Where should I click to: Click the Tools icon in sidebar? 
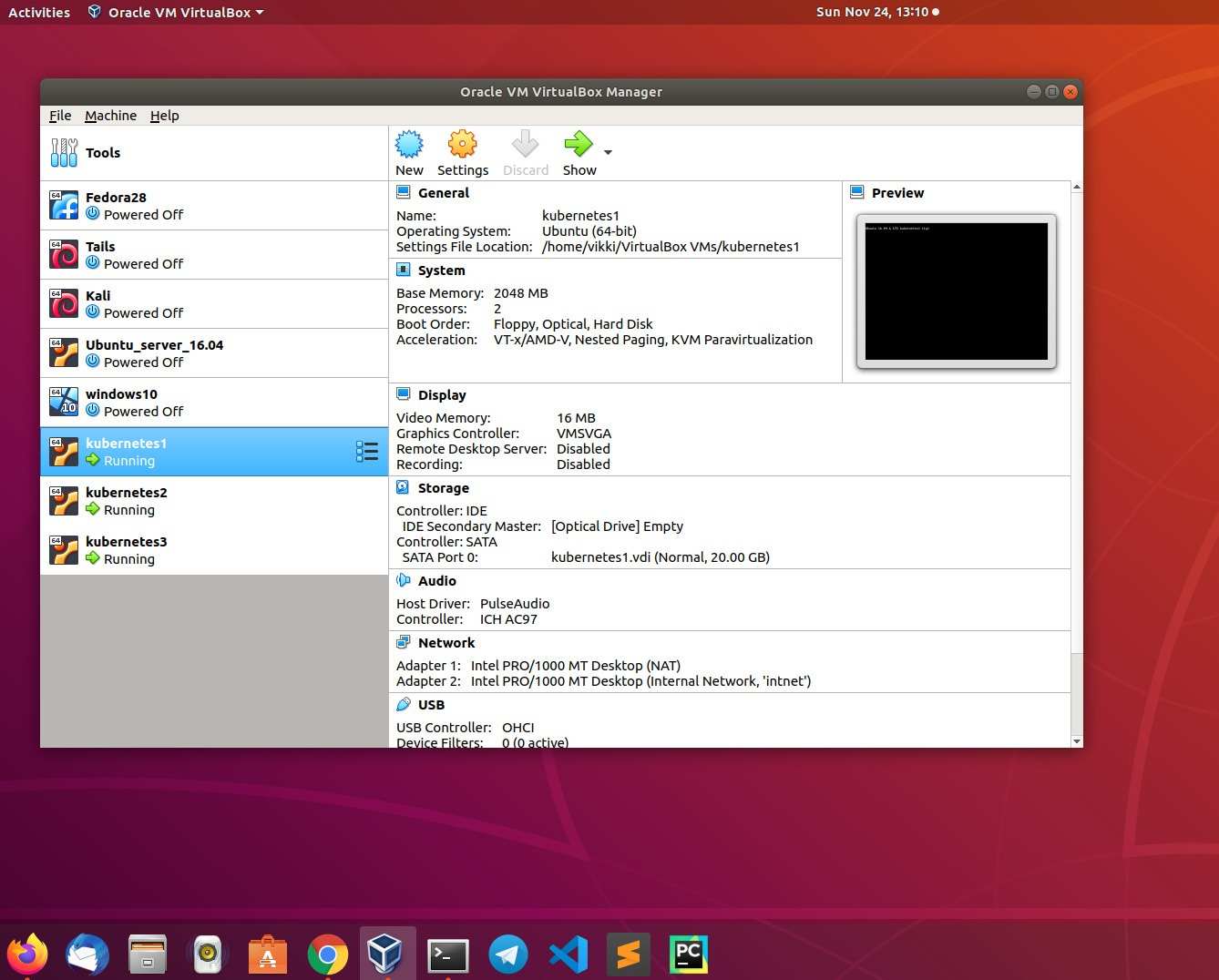click(x=64, y=152)
